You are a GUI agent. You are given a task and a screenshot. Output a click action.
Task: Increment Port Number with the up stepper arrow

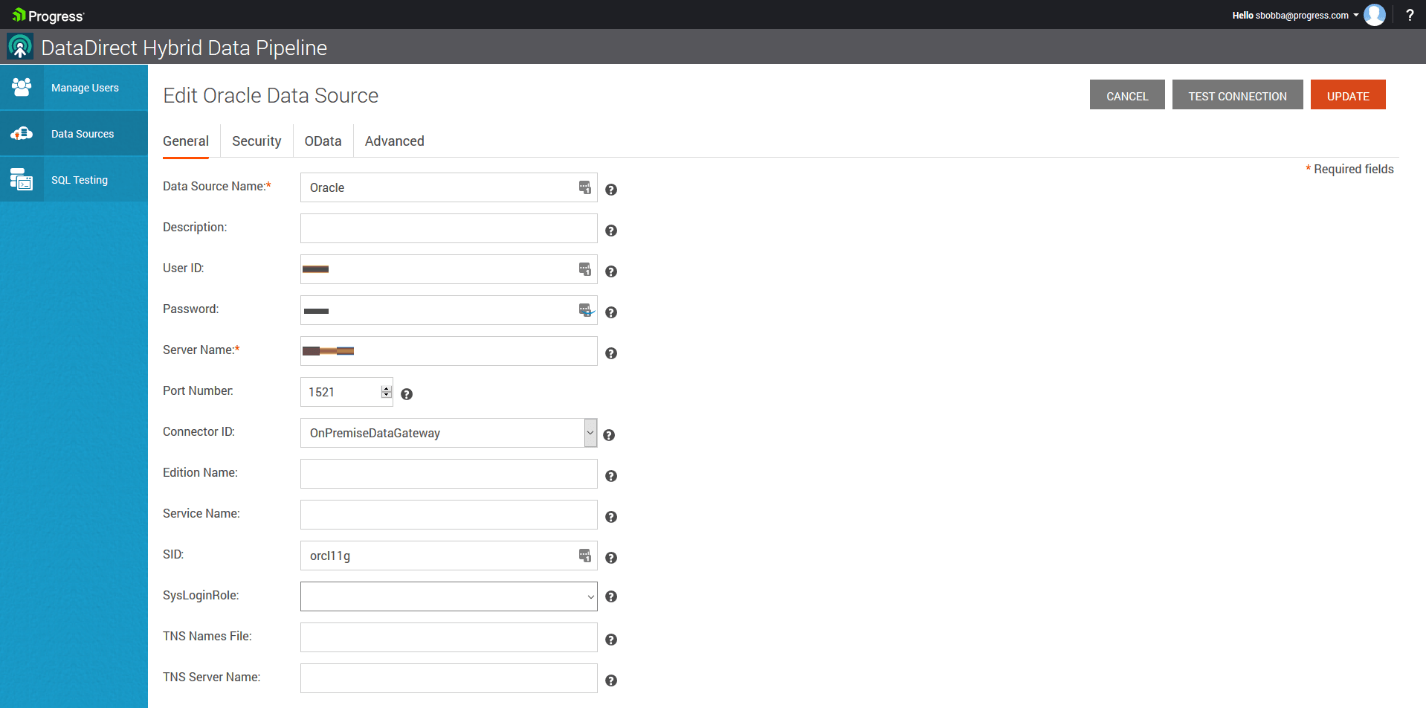pos(386,388)
